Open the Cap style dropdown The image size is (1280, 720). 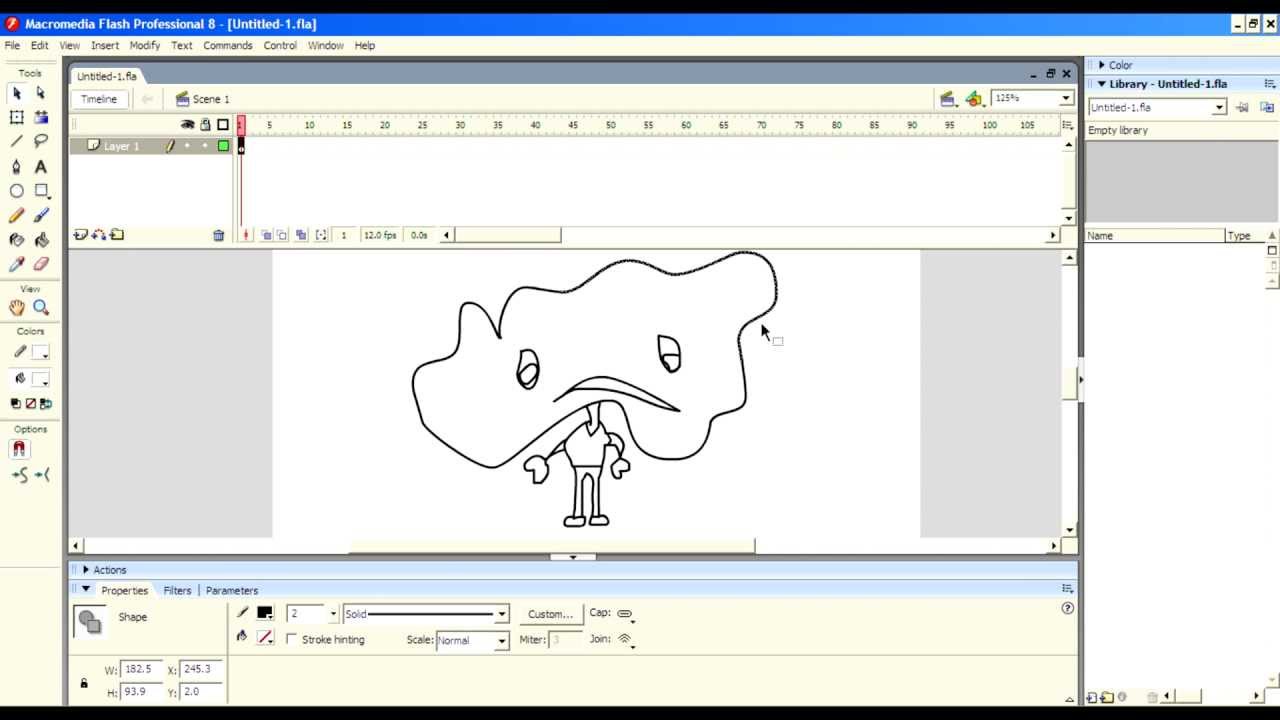pyautogui.click(x=626, y=614)
